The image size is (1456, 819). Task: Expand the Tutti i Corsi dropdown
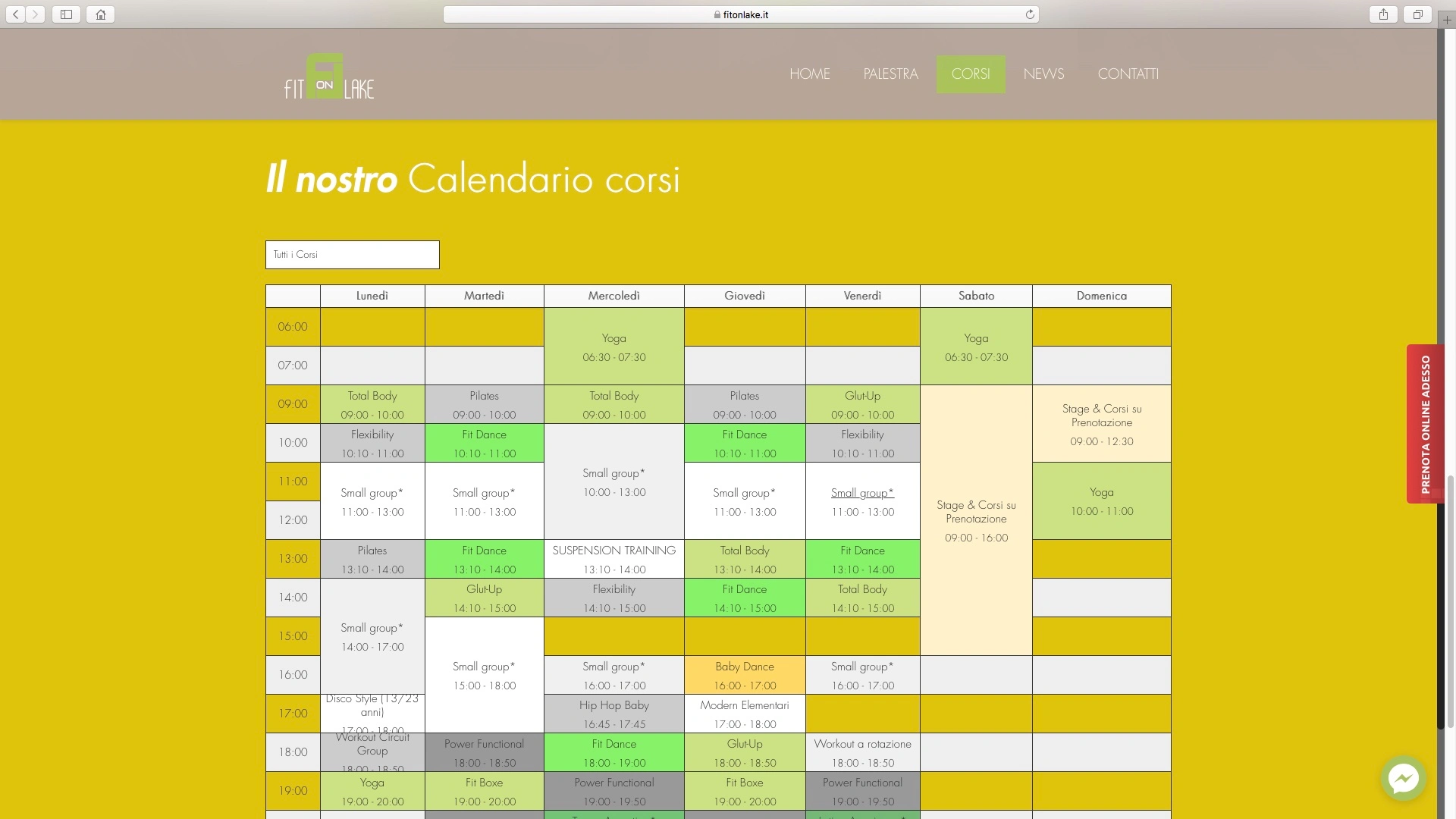pos(353,255)
